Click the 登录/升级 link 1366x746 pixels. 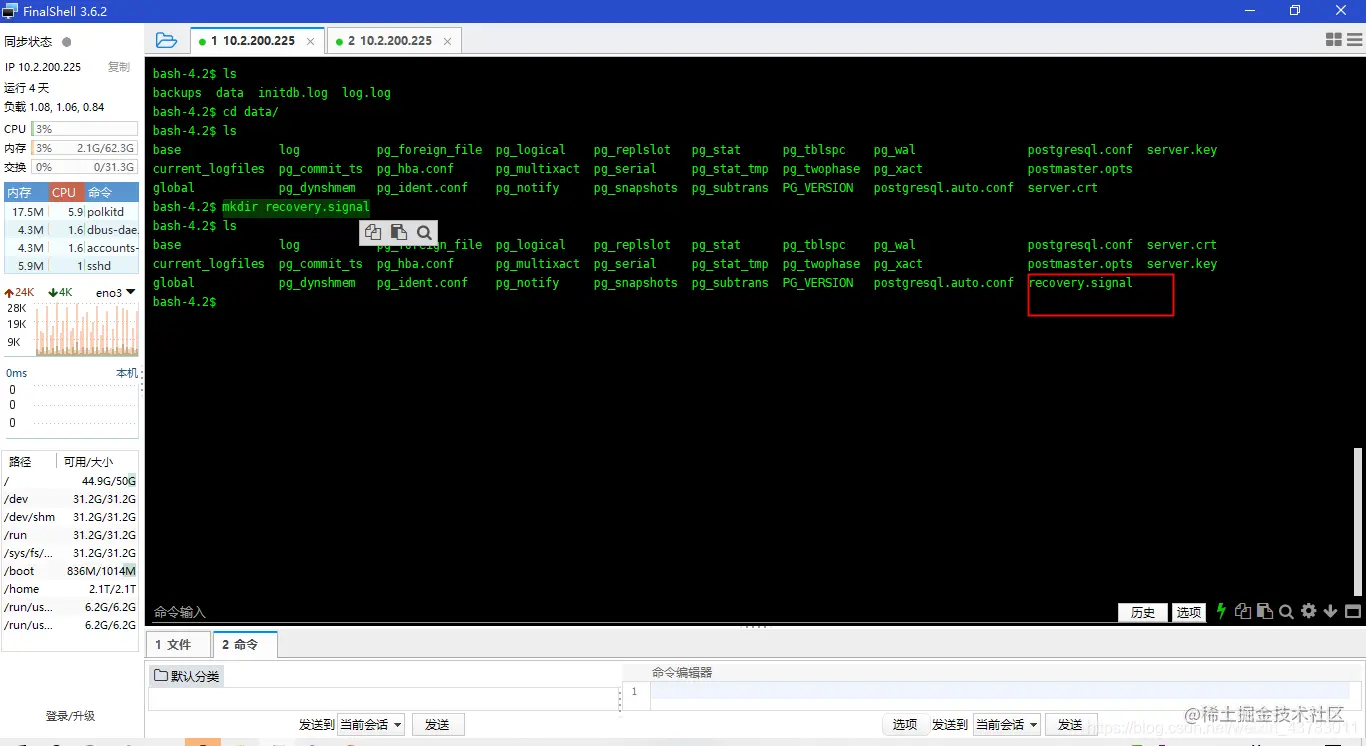click(x=70, y=716)
